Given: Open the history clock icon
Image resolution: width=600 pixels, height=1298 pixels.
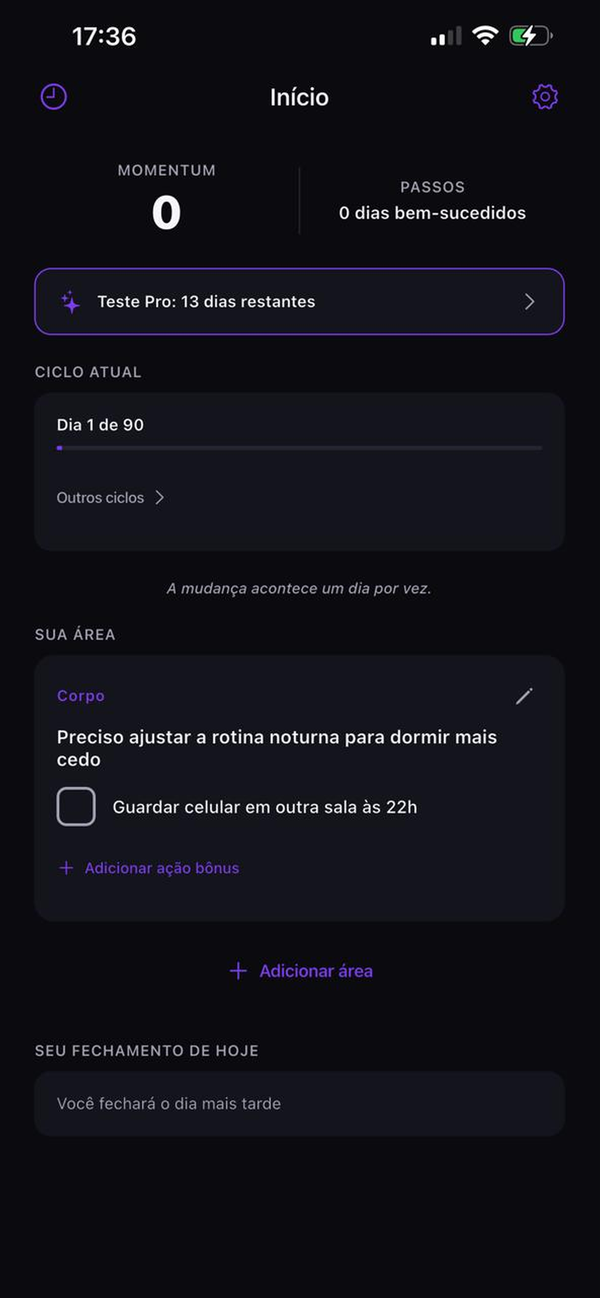Looking at the screenshot, I should point(52,96).
